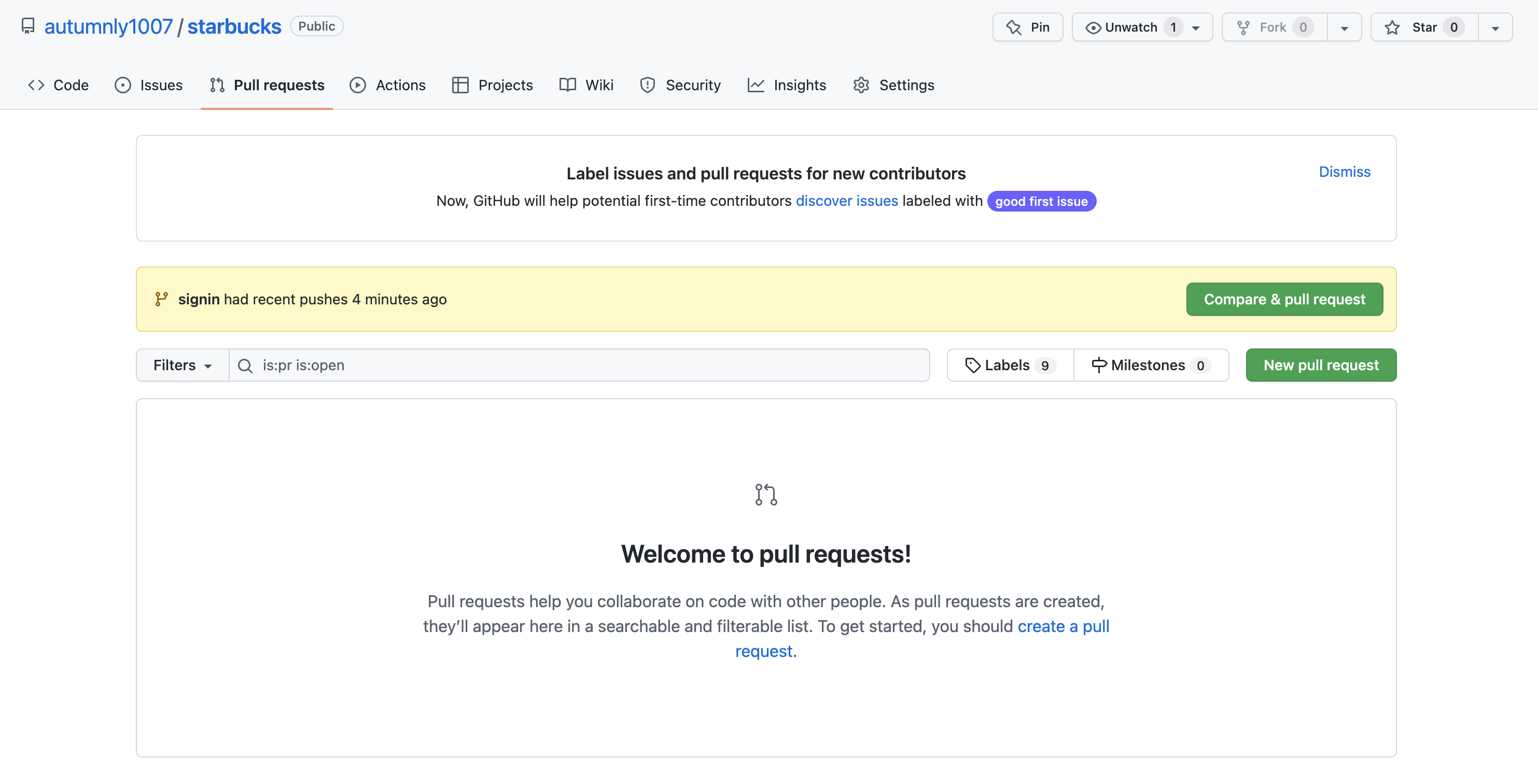Screen dimensions: 1538x784
Task: Open the Fork options dropdown arrow
Action: click(x=1345, y=27)
